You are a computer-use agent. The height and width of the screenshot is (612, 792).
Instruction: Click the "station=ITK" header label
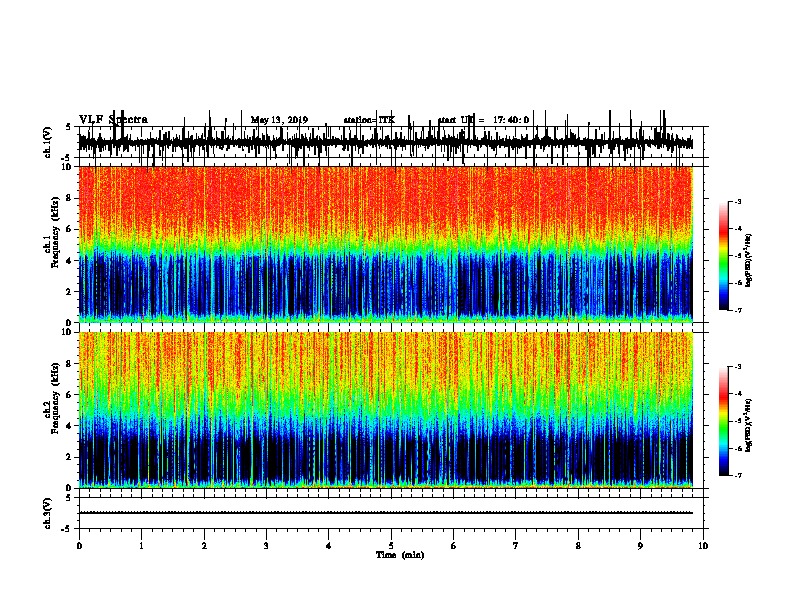369,120
